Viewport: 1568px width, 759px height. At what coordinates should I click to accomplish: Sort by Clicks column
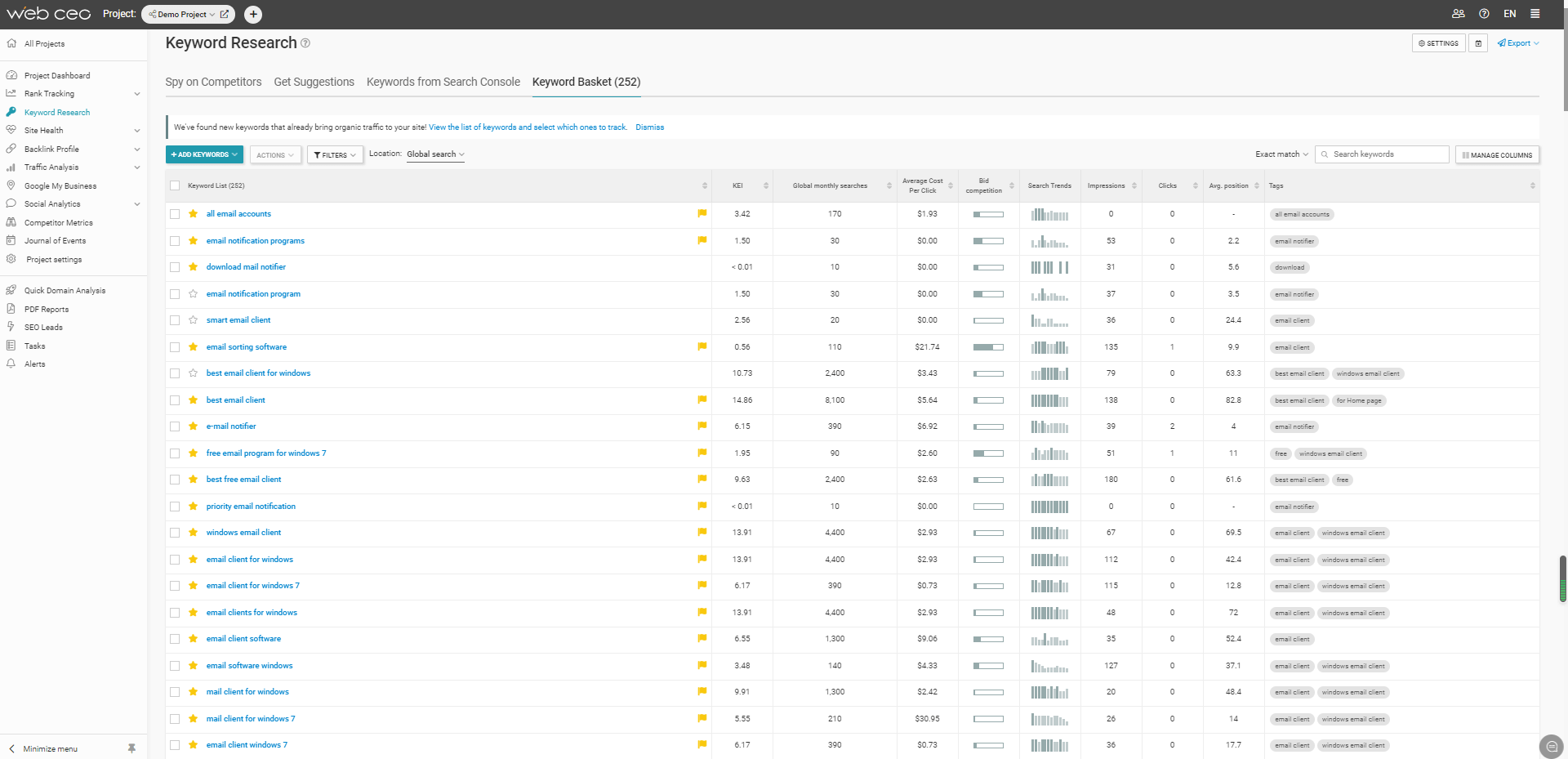pos(1196,185)
